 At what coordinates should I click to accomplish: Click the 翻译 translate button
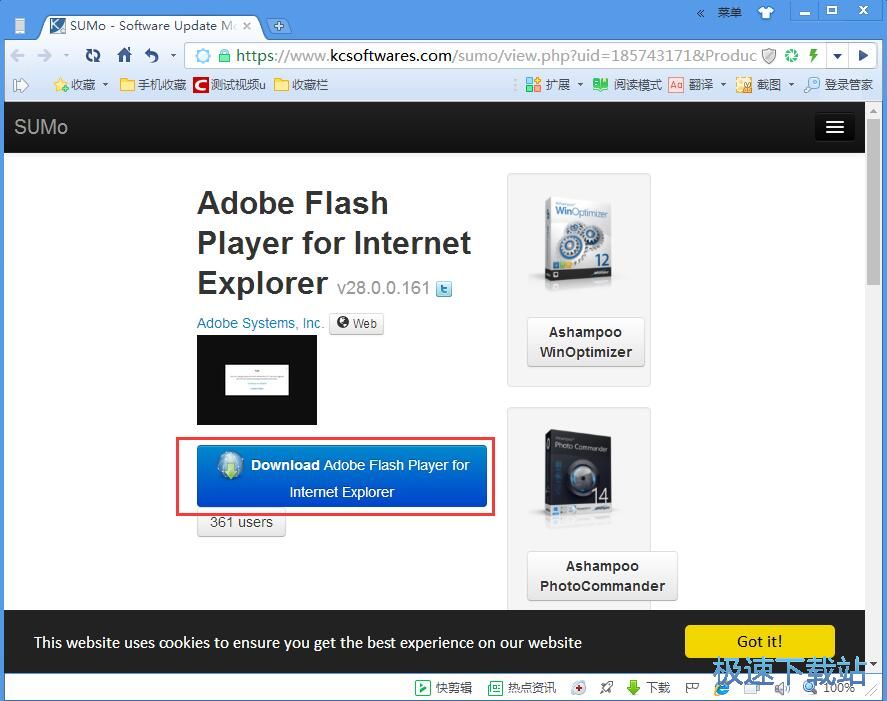tap(690, 85)
